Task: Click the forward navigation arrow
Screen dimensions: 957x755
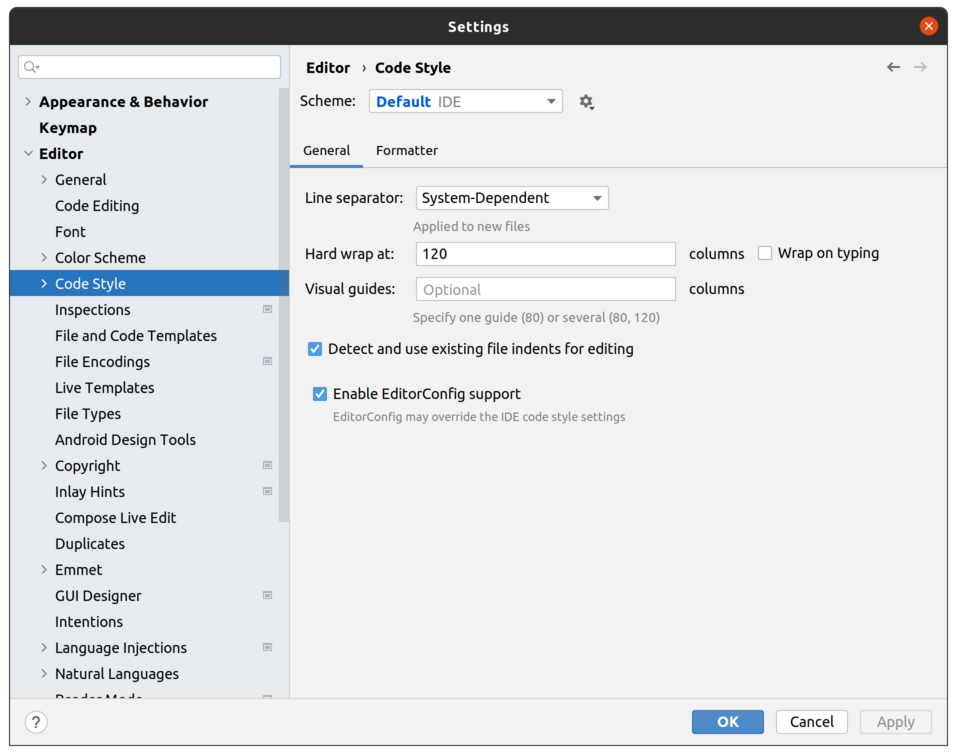Action: 919,67
